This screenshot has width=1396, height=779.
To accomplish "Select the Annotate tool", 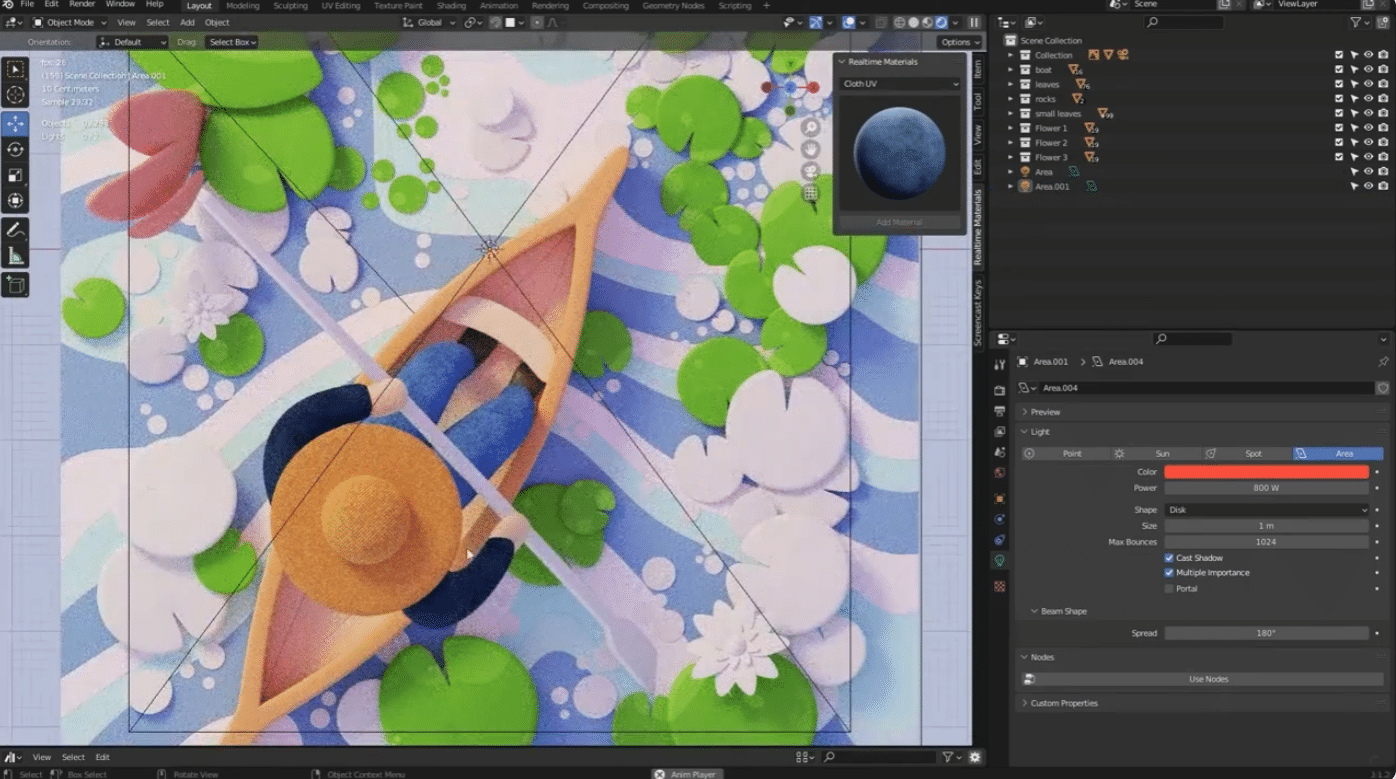I will click(15, 230).
